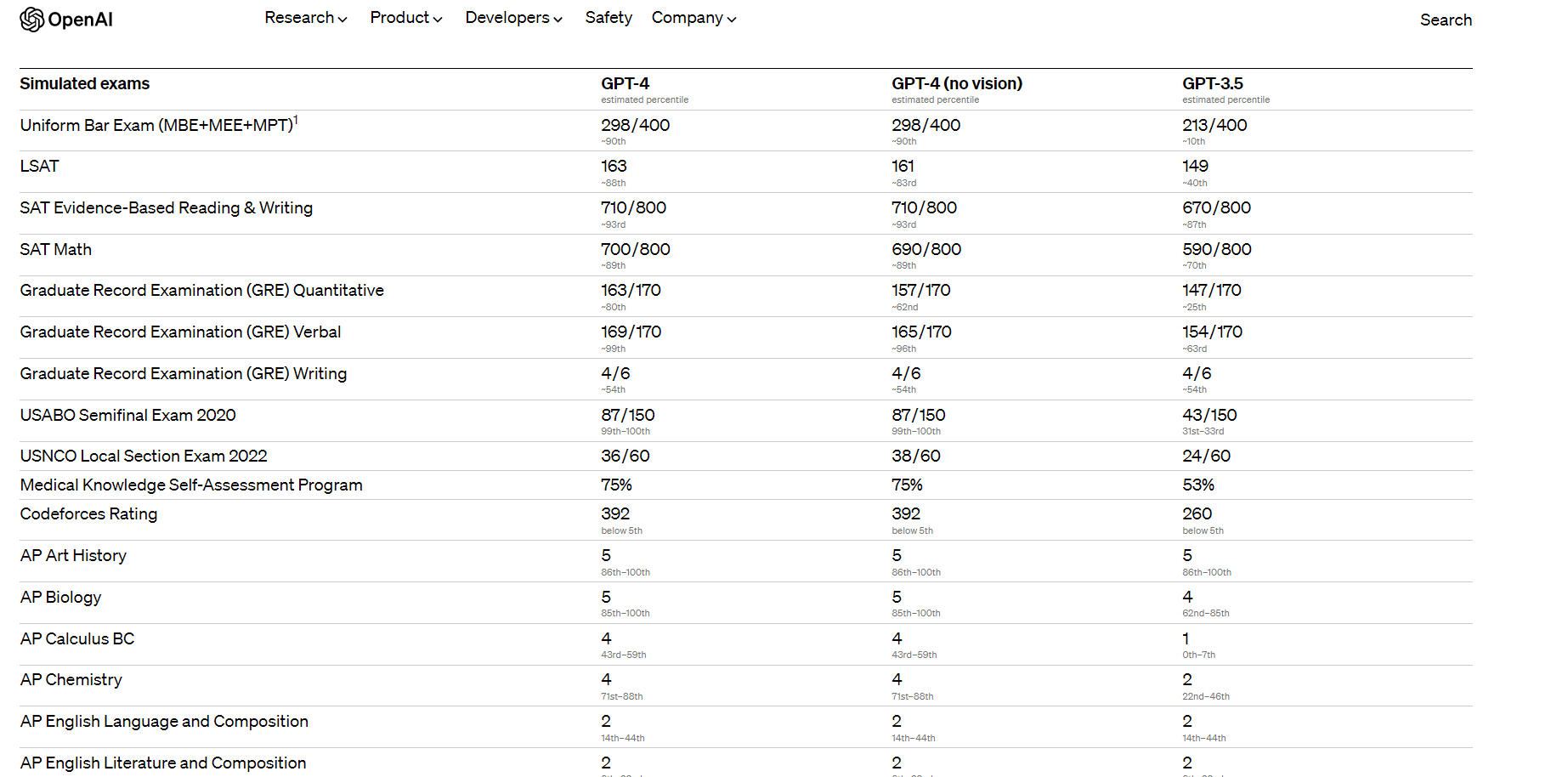Select the 'Codeforces Rating' row label
The width and height of the screenshot is (1568, 777).
[x=89, y=513]
